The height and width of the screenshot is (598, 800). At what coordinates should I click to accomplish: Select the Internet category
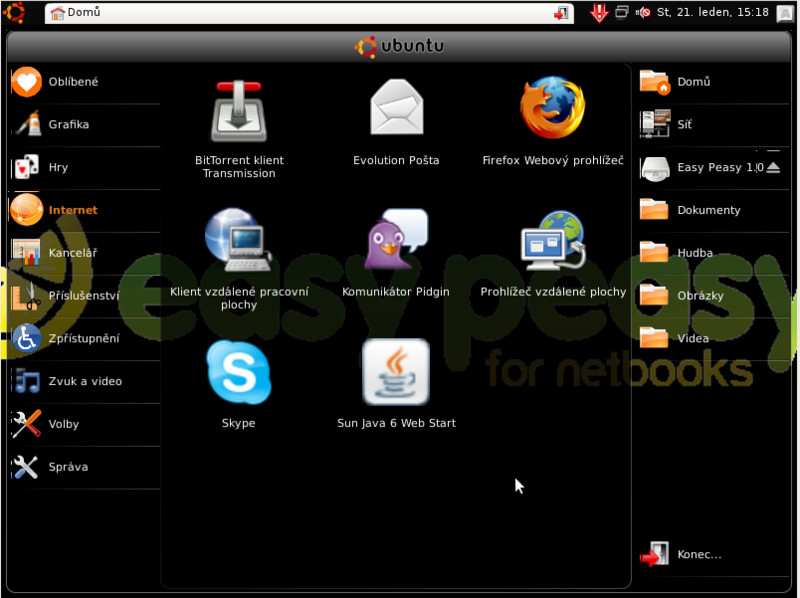(x=85, y=210)
